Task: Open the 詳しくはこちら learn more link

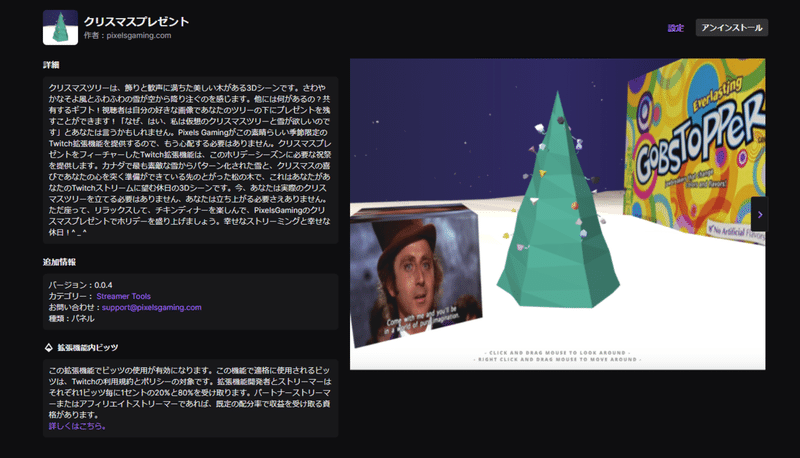Action: (x=77, y=426)
